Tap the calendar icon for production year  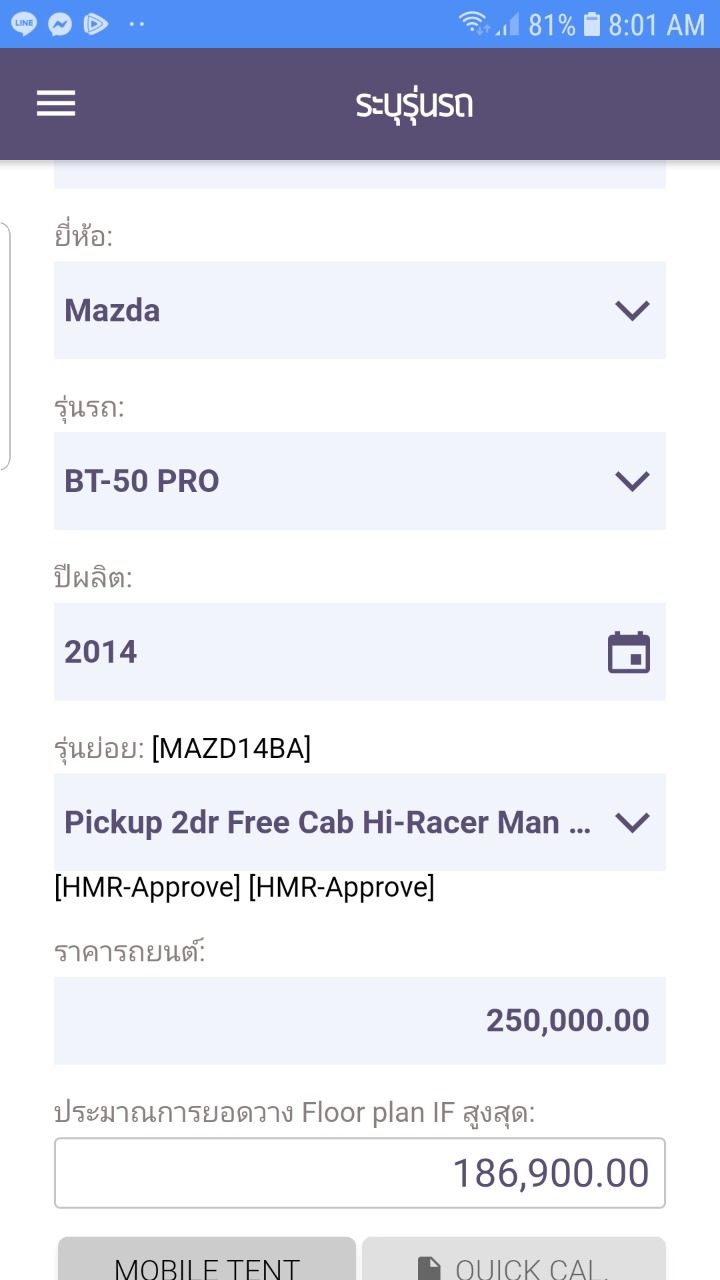629,653
